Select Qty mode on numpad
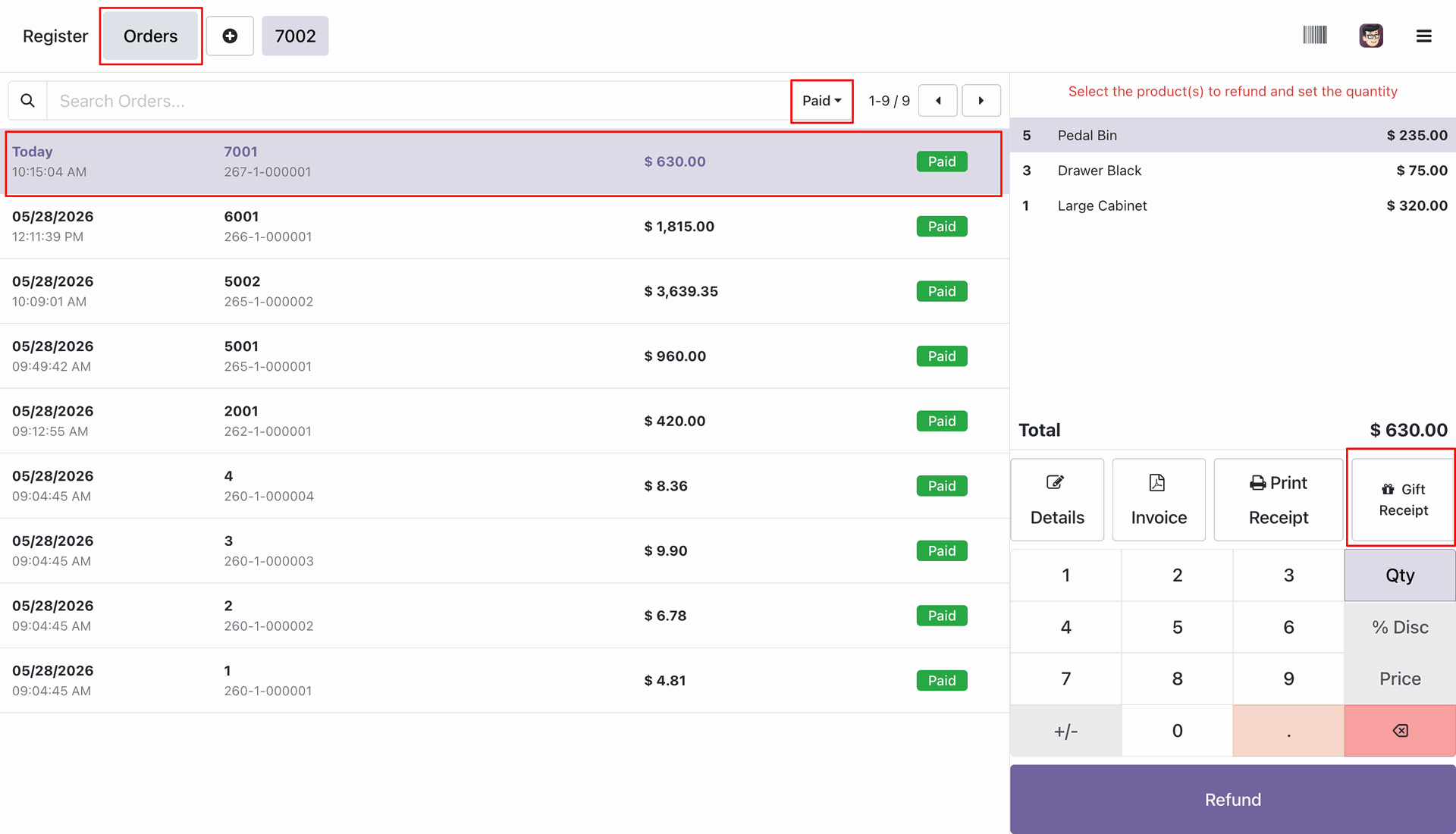The width and height of the screenshot is (1456, 834). click(x=1400, y=575)
